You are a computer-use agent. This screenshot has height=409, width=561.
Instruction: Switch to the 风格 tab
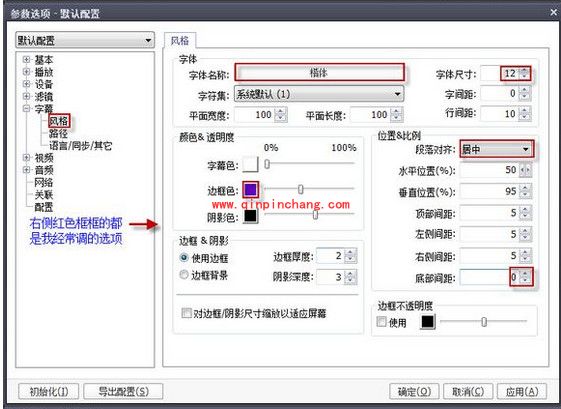click(x=180, y=40)
